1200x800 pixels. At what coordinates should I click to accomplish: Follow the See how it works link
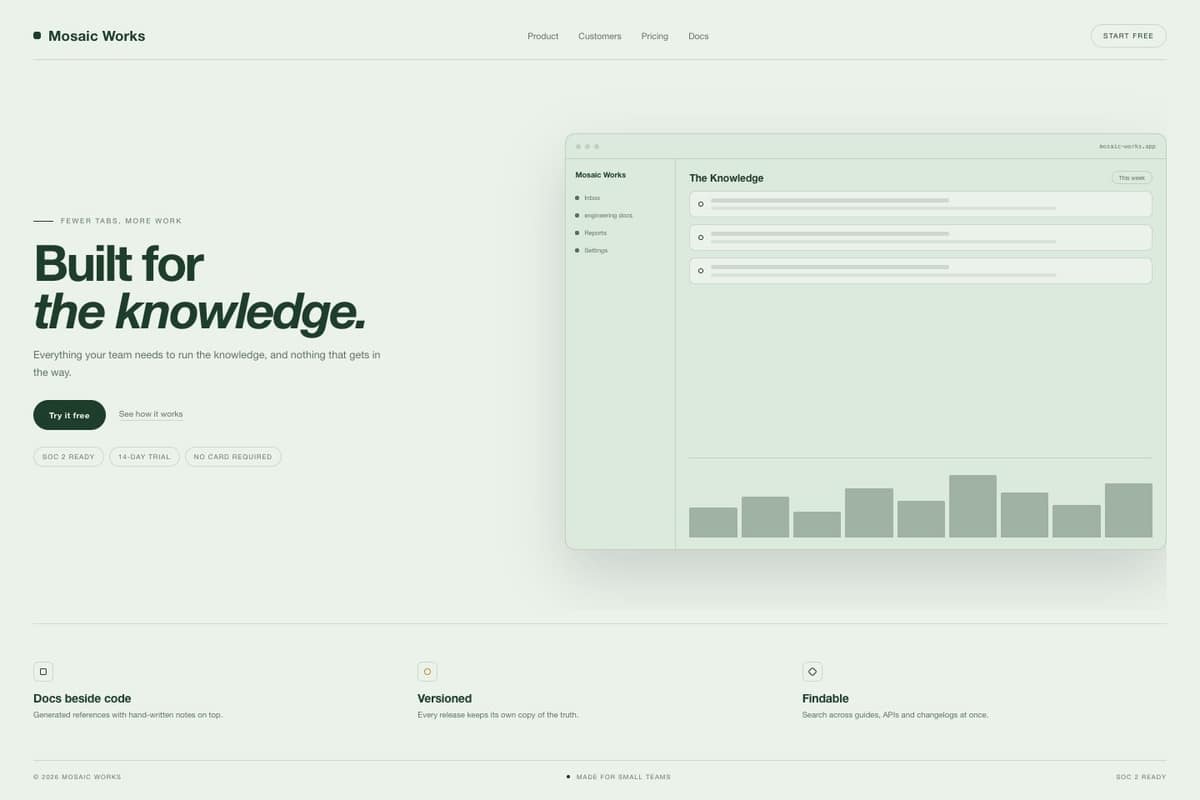point(151,414)
